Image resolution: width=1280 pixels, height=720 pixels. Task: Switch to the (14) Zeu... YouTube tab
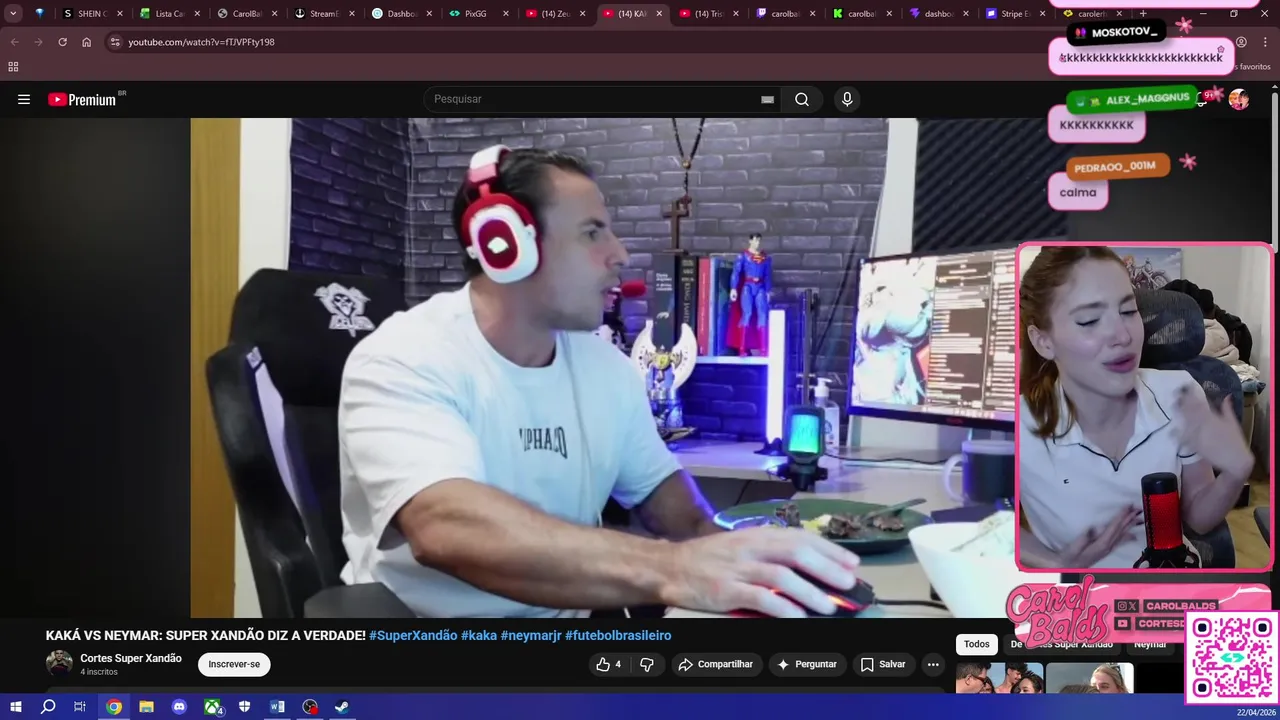(555, 14)
